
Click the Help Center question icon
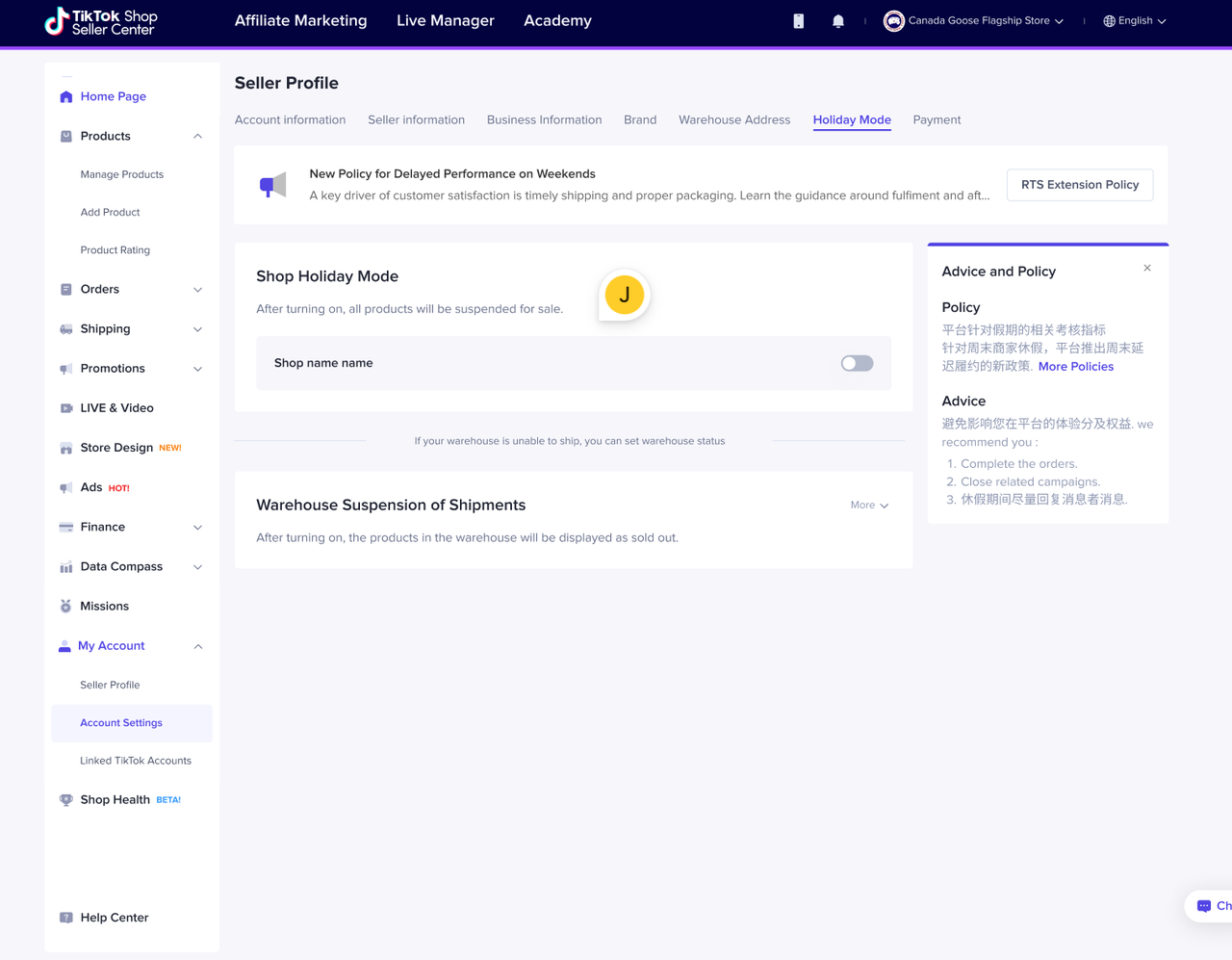click(x=66, y=918)
